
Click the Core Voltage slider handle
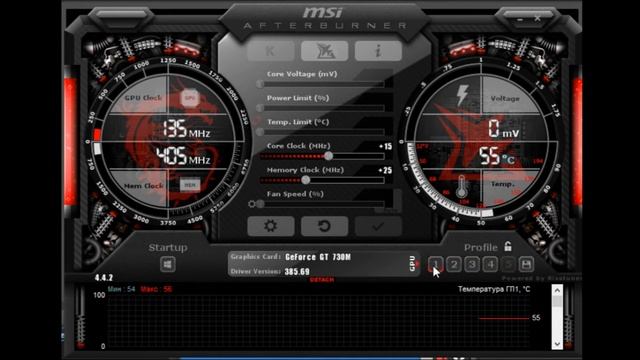click(x=260, y=84)
